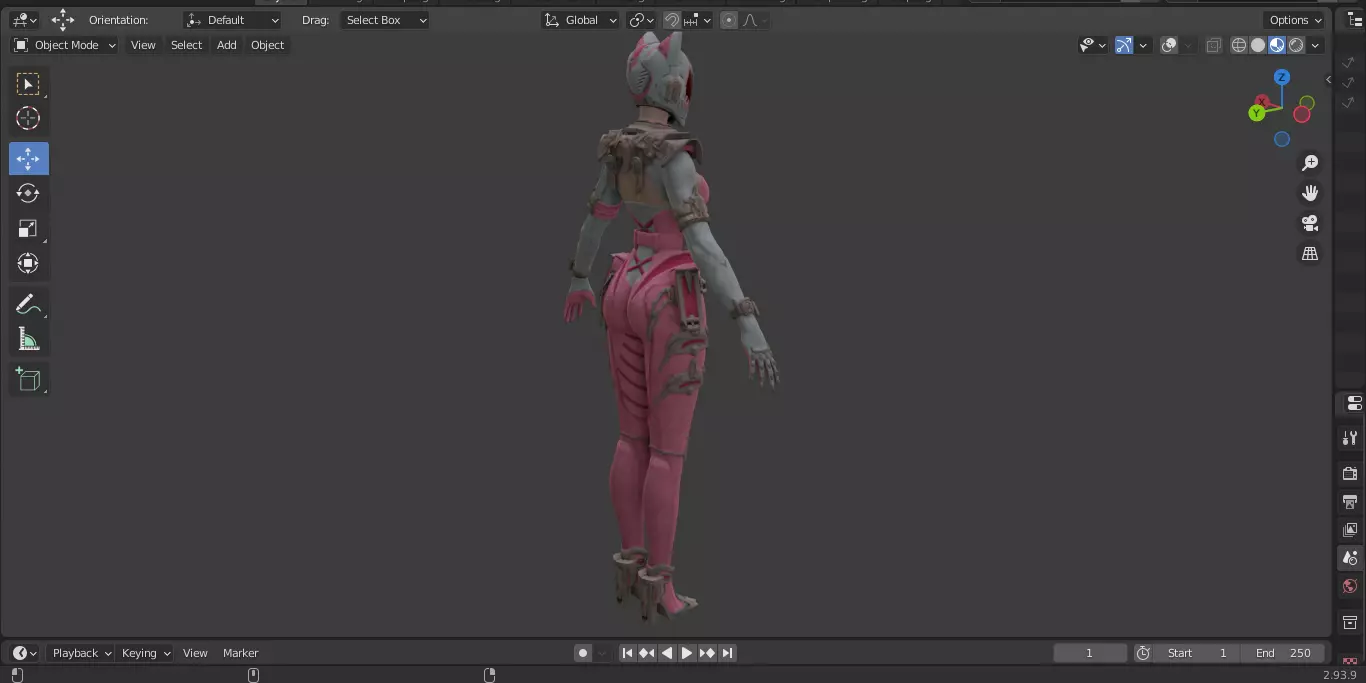The width and height of the screenshot is (1366, 683).
Task: Open the Output properties tab
Action: tap(1350, 501)
